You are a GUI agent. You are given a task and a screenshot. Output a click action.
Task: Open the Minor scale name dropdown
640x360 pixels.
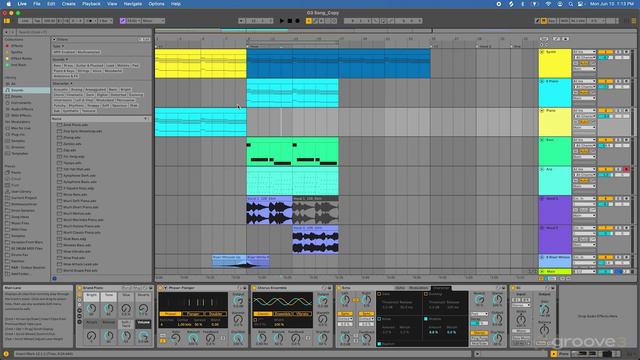coord(153,21)
